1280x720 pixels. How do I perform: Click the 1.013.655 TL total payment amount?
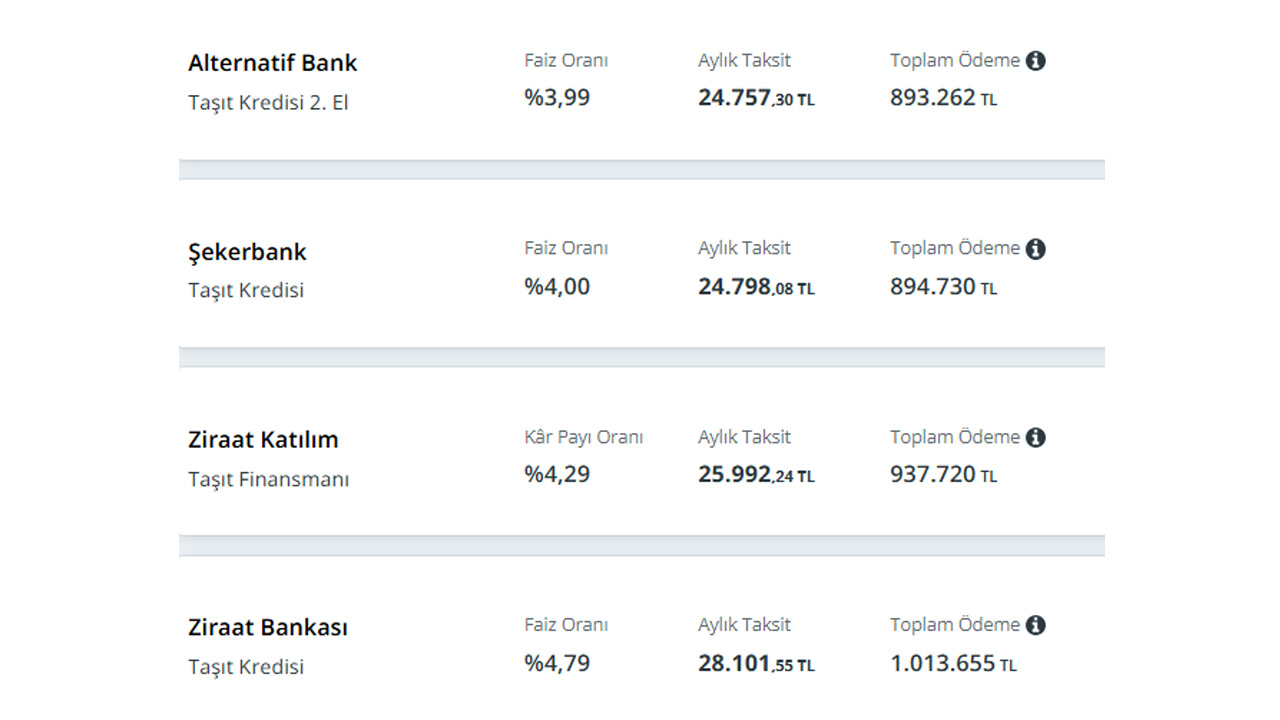point(953,663)
